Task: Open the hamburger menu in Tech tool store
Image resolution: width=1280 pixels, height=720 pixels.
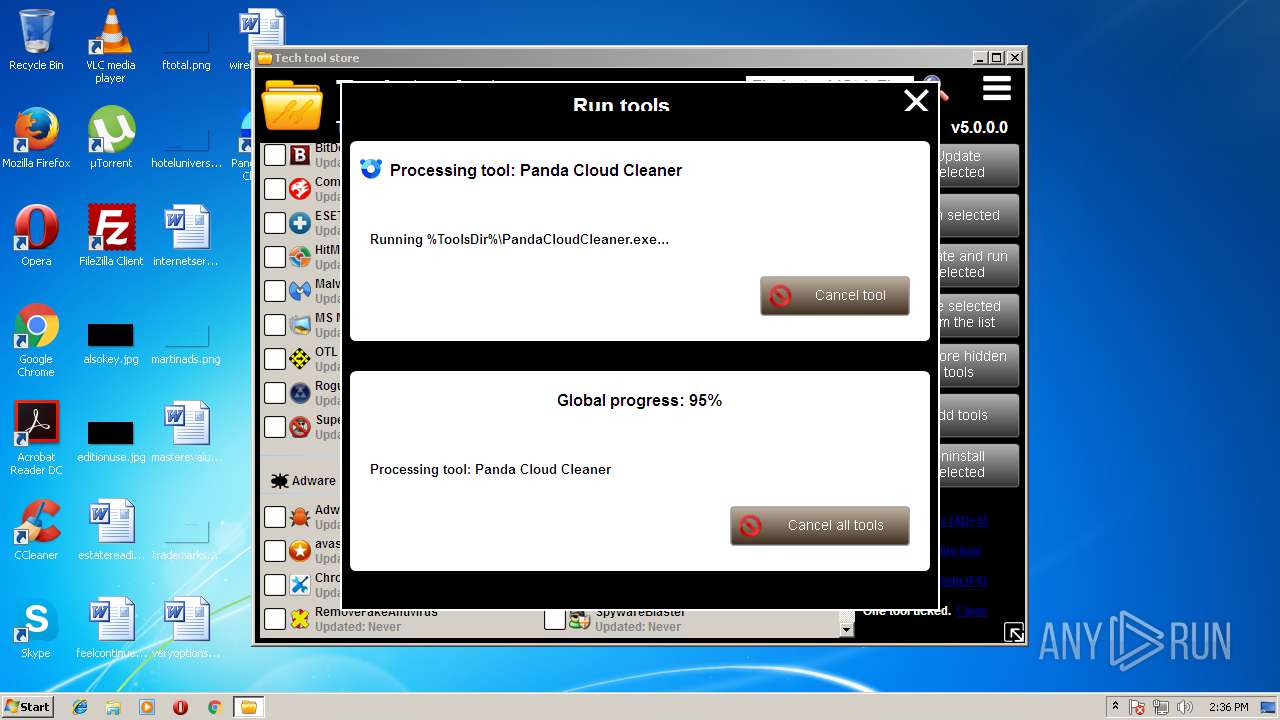Action: [997, 89]
